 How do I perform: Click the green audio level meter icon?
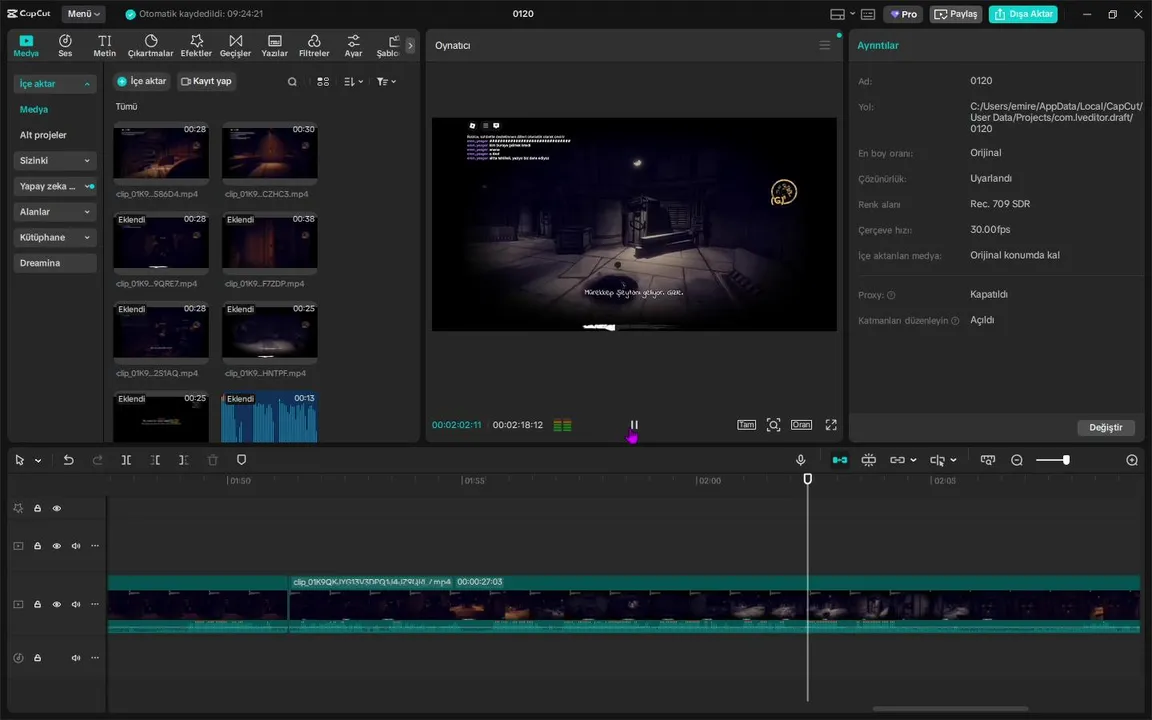point(562,425)
